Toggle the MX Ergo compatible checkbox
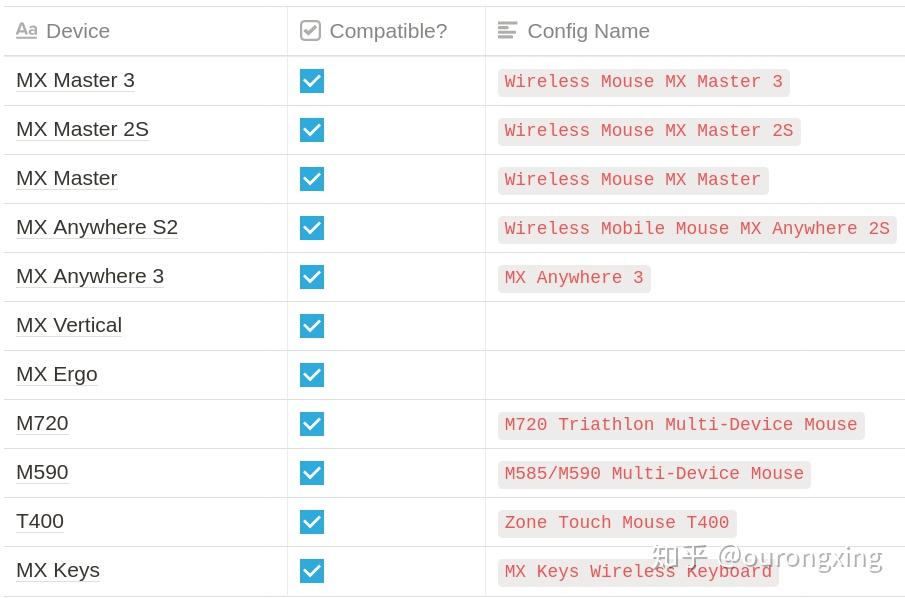Screen dimensions: 905x598 312,375
